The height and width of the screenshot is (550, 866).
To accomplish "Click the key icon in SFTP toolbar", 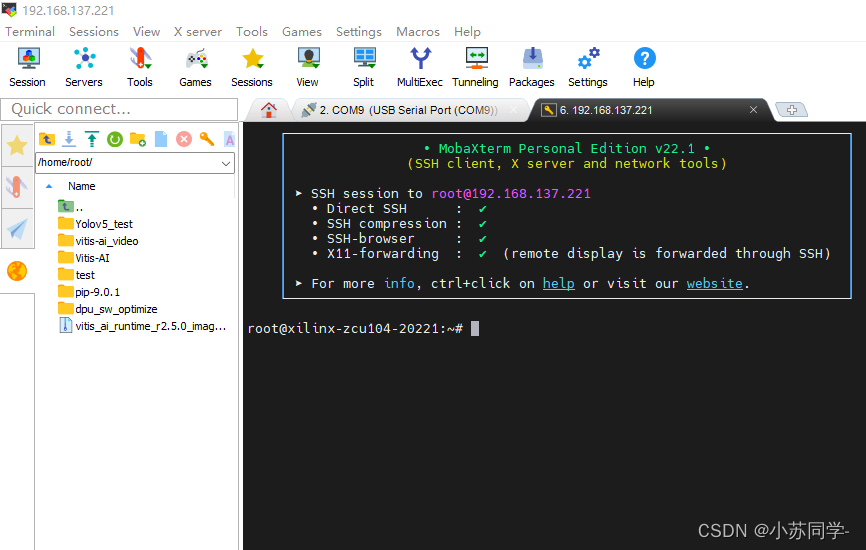I will pyautogui.click(x=207, y=139).
